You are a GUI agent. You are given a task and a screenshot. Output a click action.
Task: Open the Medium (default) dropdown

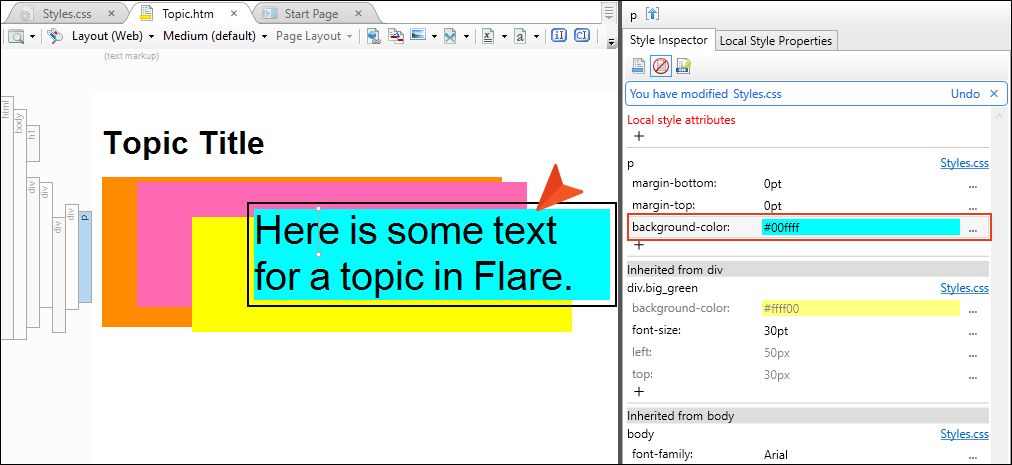click(x=215, y=36)
